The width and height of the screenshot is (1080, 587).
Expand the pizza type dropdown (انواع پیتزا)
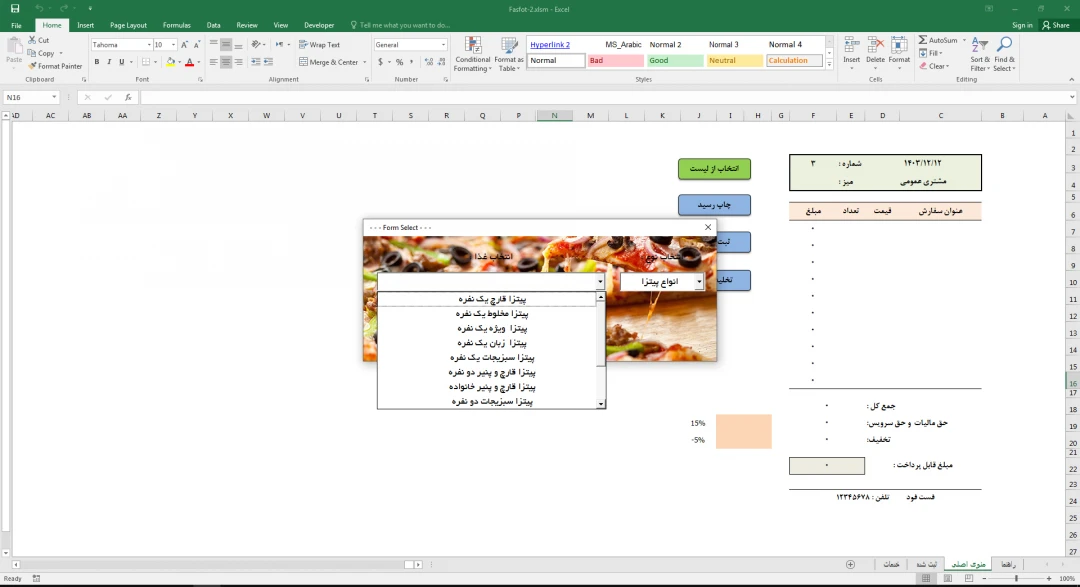coord(699,283)
